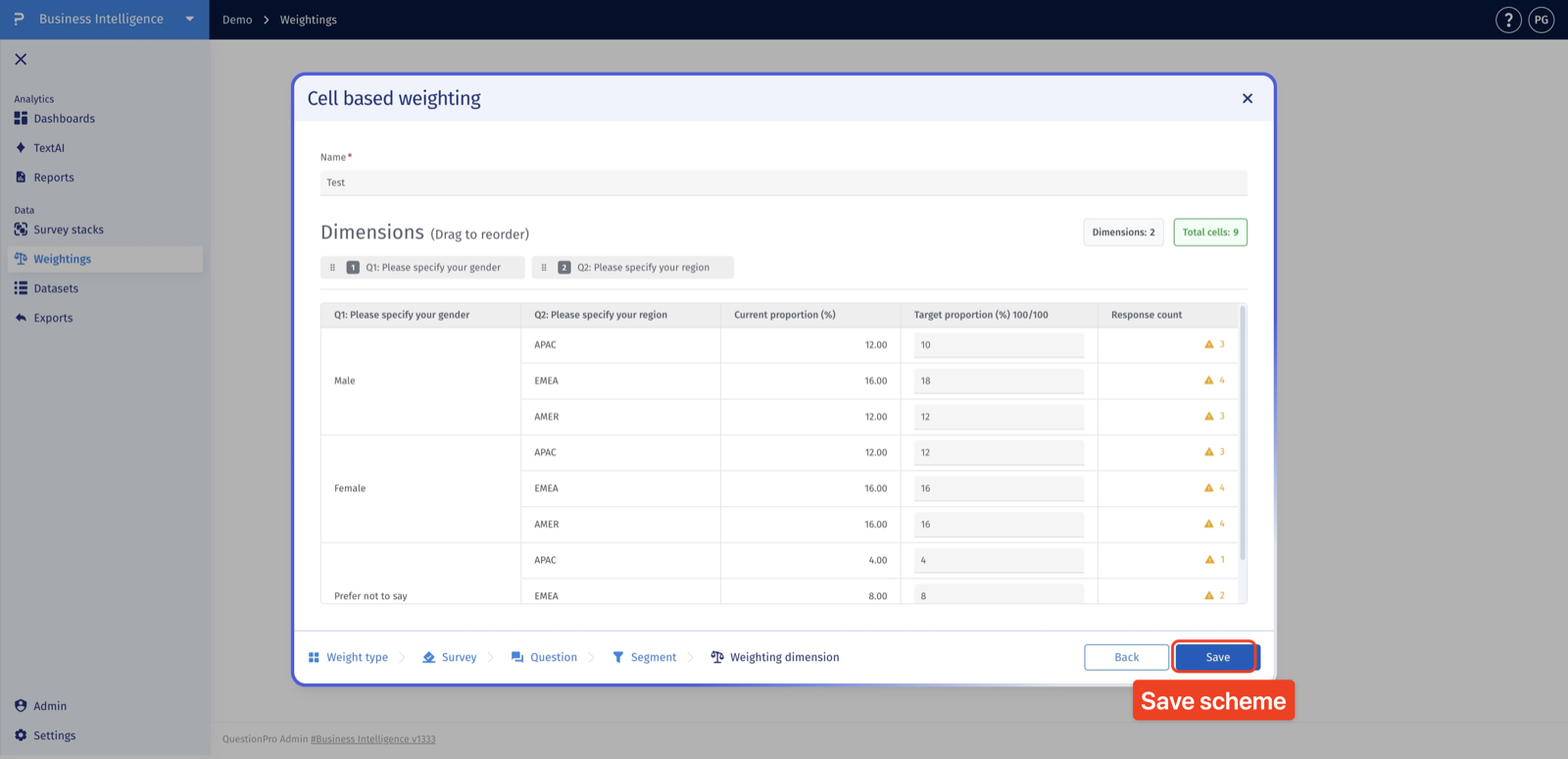Viewport: 1568px width, 759px height.
Task: Open Reports in the sidebar
Action: click(x=54, y=177)
